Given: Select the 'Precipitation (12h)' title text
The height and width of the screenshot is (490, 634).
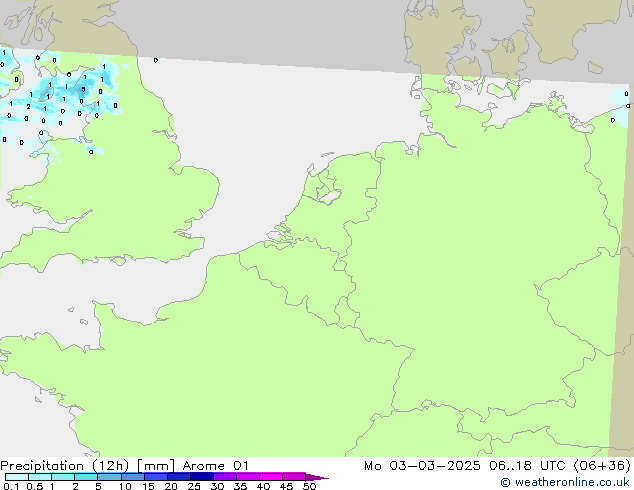Looking at the screenshot, I should [x=65, y=466].
